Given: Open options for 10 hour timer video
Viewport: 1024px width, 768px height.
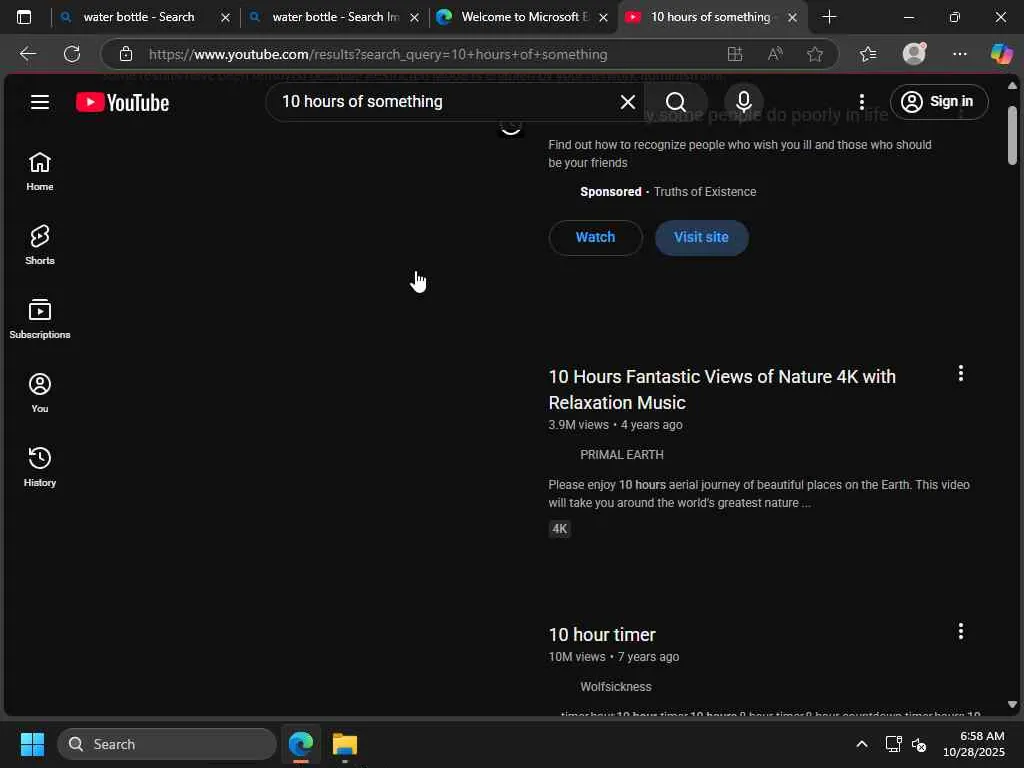Looking at the screenshot, I should coord(960,632).
